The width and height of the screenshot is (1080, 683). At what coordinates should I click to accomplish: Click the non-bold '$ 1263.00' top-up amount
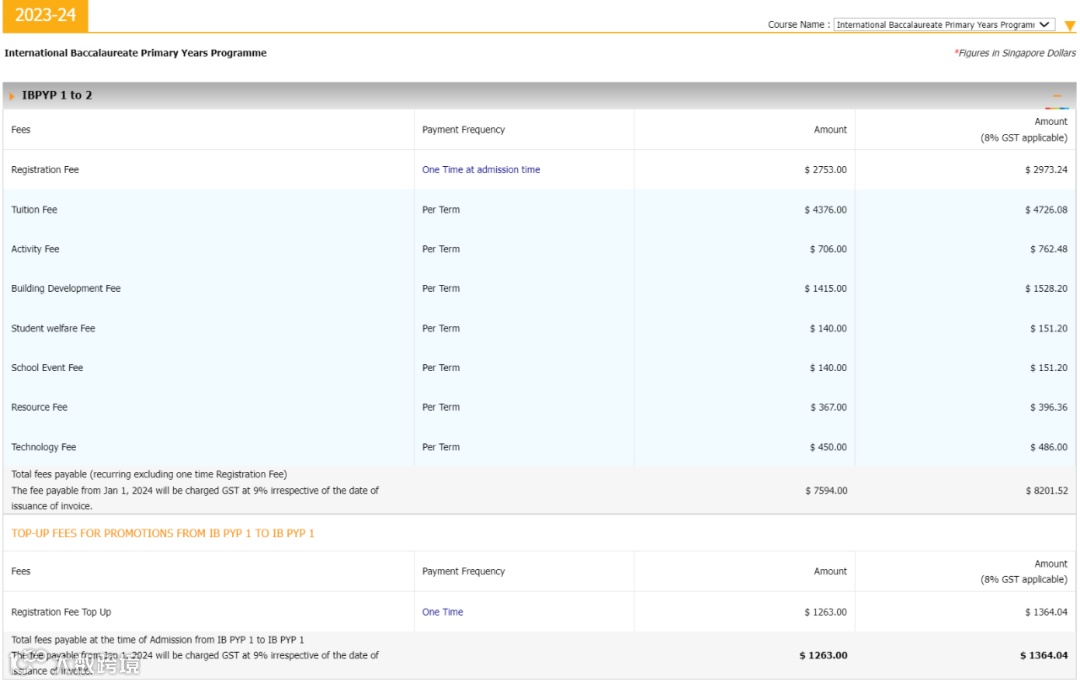[825, 611]
